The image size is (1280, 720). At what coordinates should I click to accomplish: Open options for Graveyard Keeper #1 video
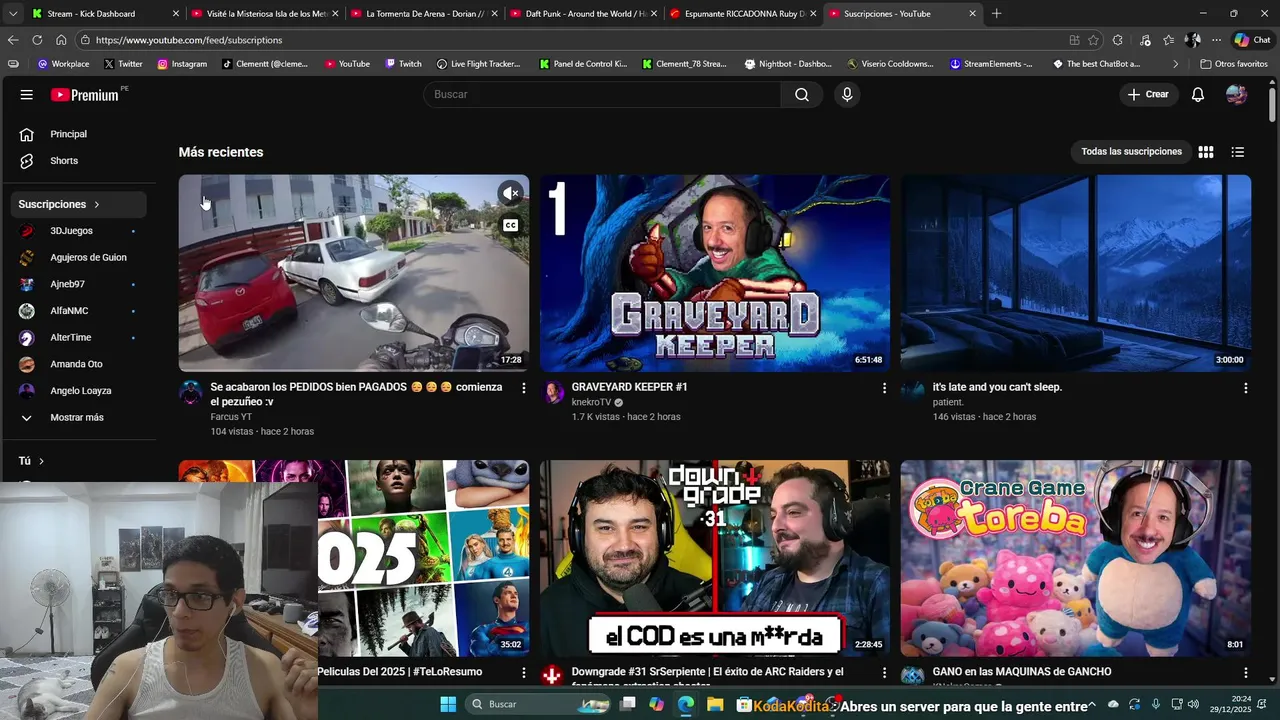(x=884, y=388)
